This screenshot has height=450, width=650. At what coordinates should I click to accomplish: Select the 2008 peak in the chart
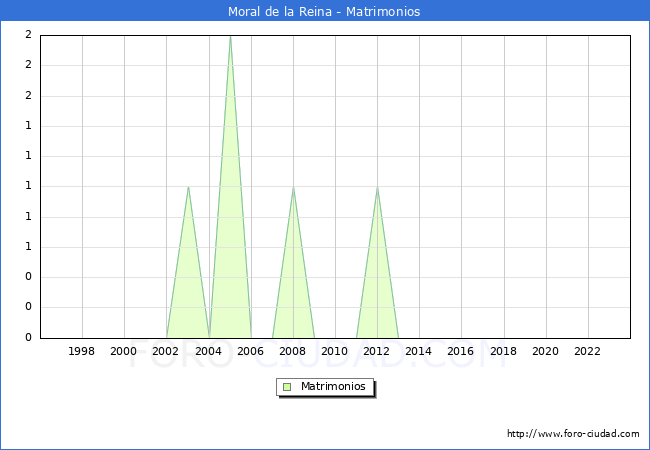(293, 187)
